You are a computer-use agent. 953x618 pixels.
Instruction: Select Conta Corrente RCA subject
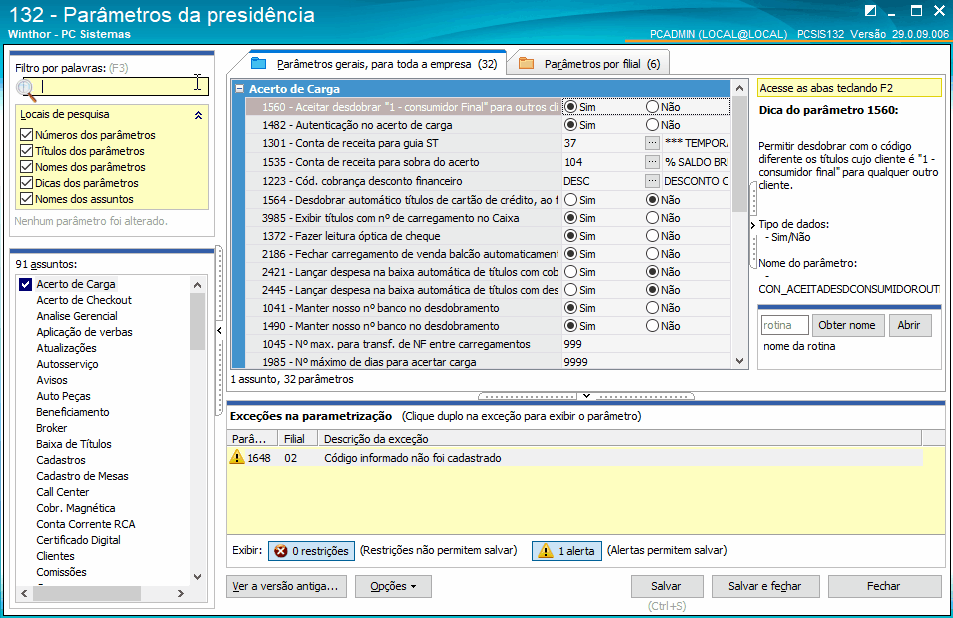click(86, 524)
